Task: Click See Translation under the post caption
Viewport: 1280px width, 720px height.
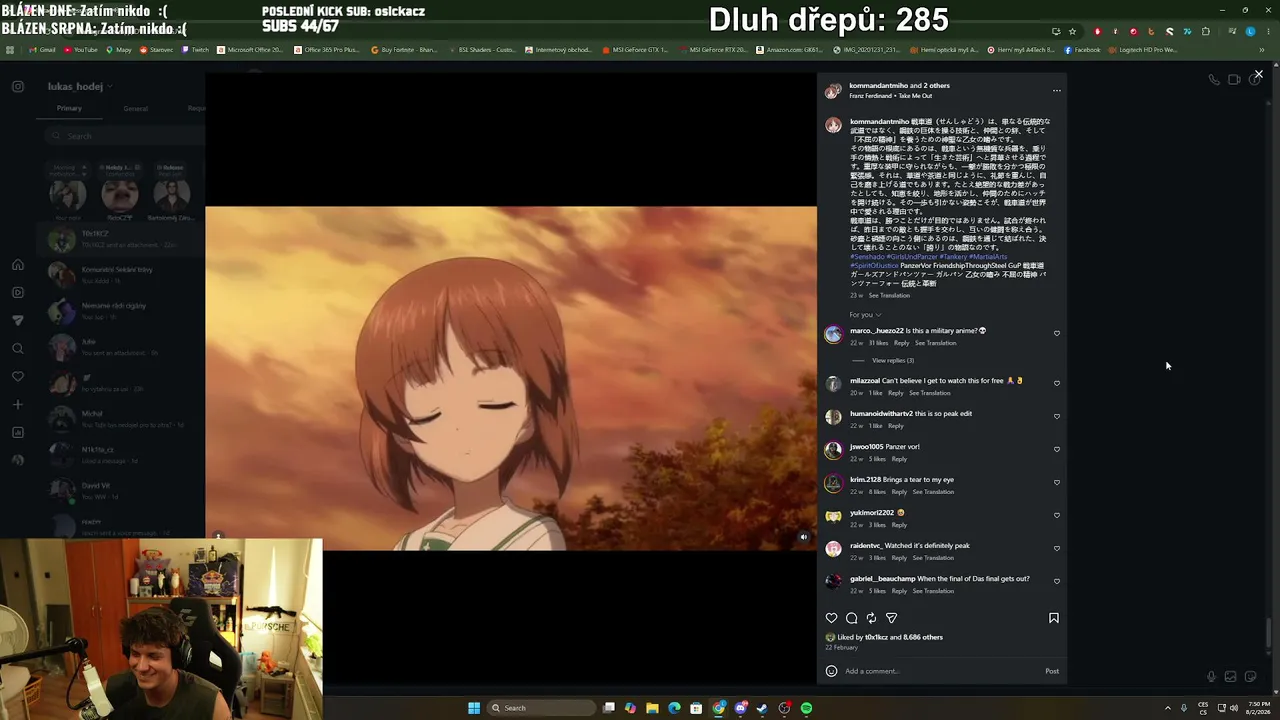Action: [889, 296]
